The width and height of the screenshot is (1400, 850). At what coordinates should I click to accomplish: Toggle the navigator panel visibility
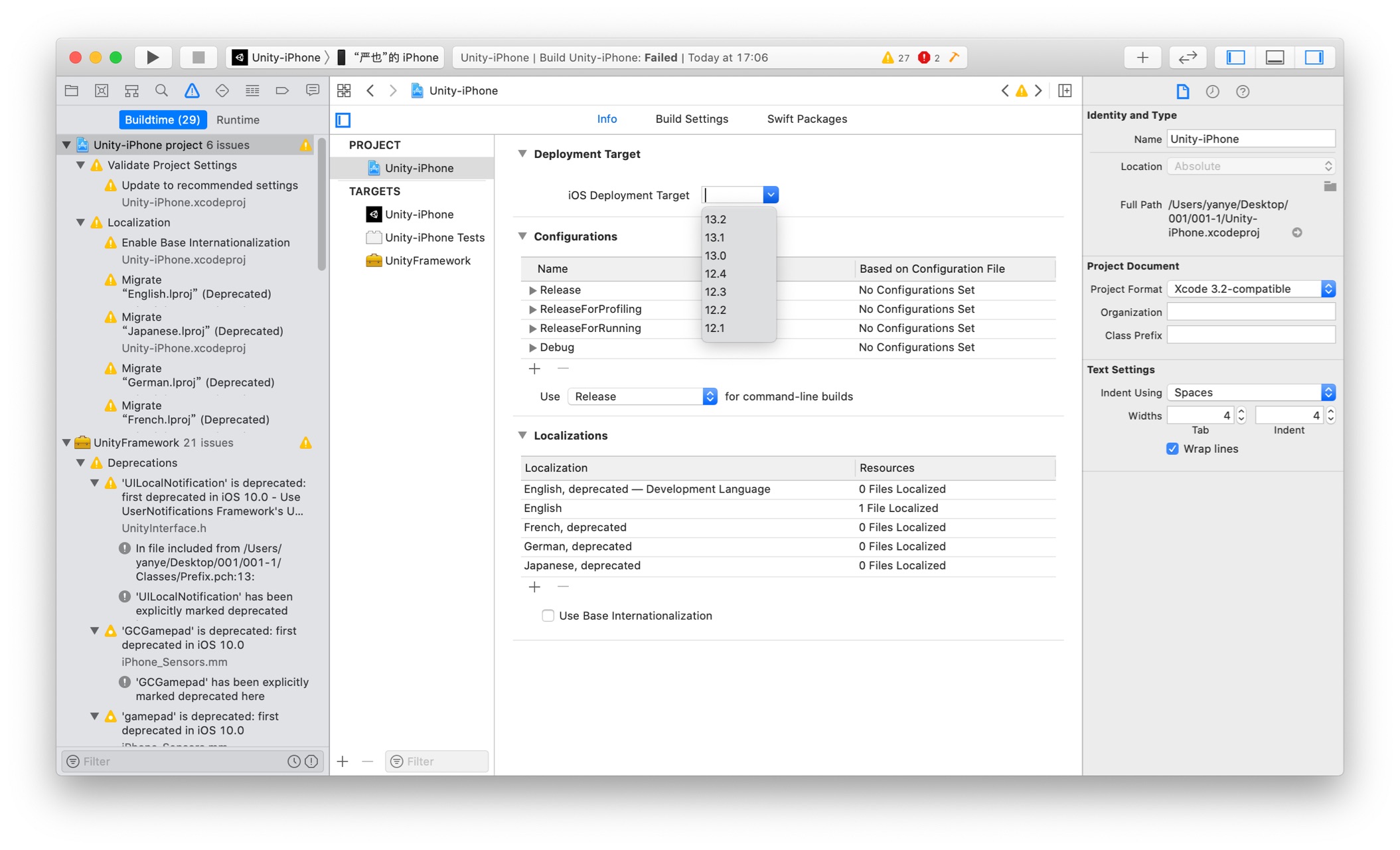click(x=1235, y=58)
